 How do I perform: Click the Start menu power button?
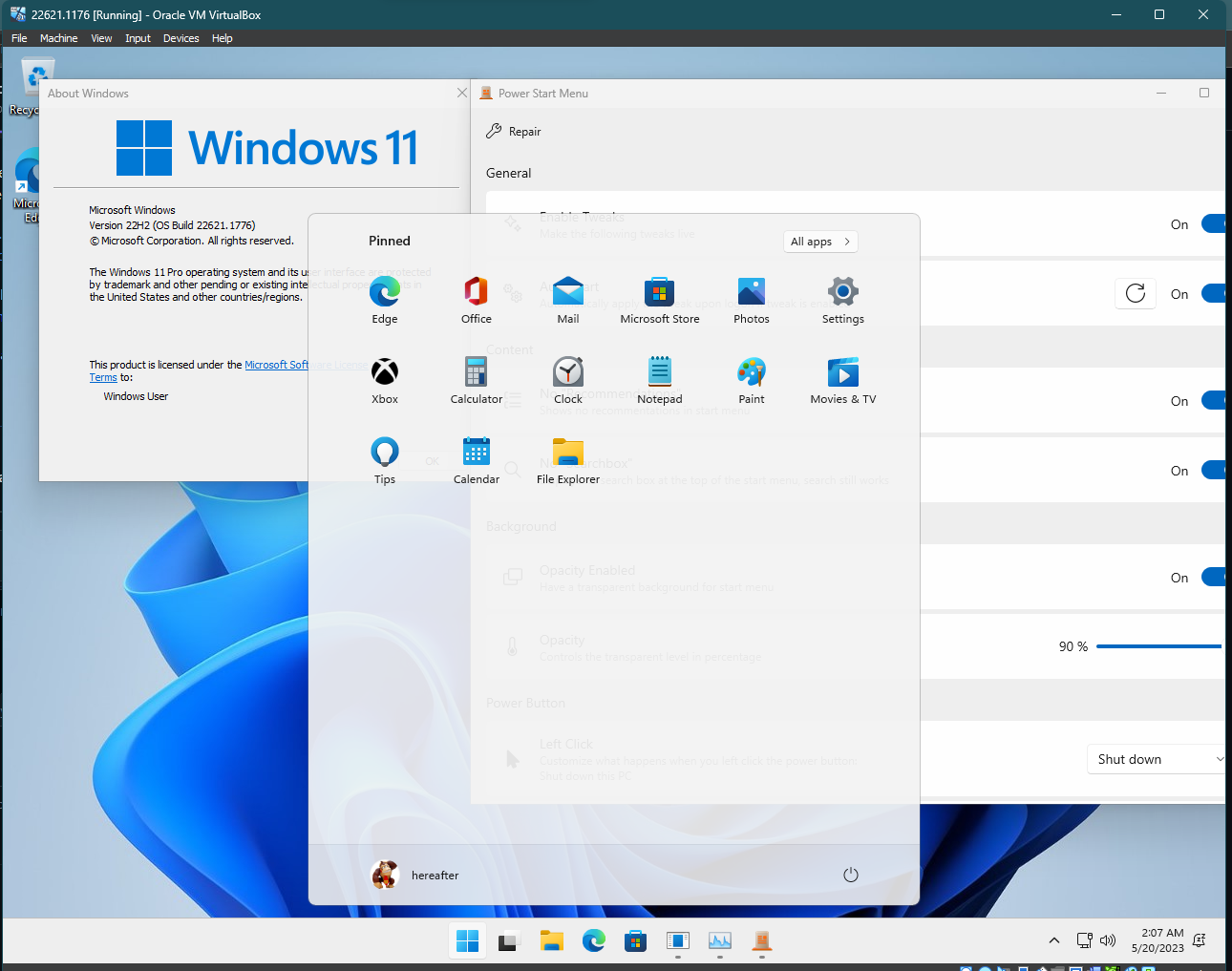(850, 874)
